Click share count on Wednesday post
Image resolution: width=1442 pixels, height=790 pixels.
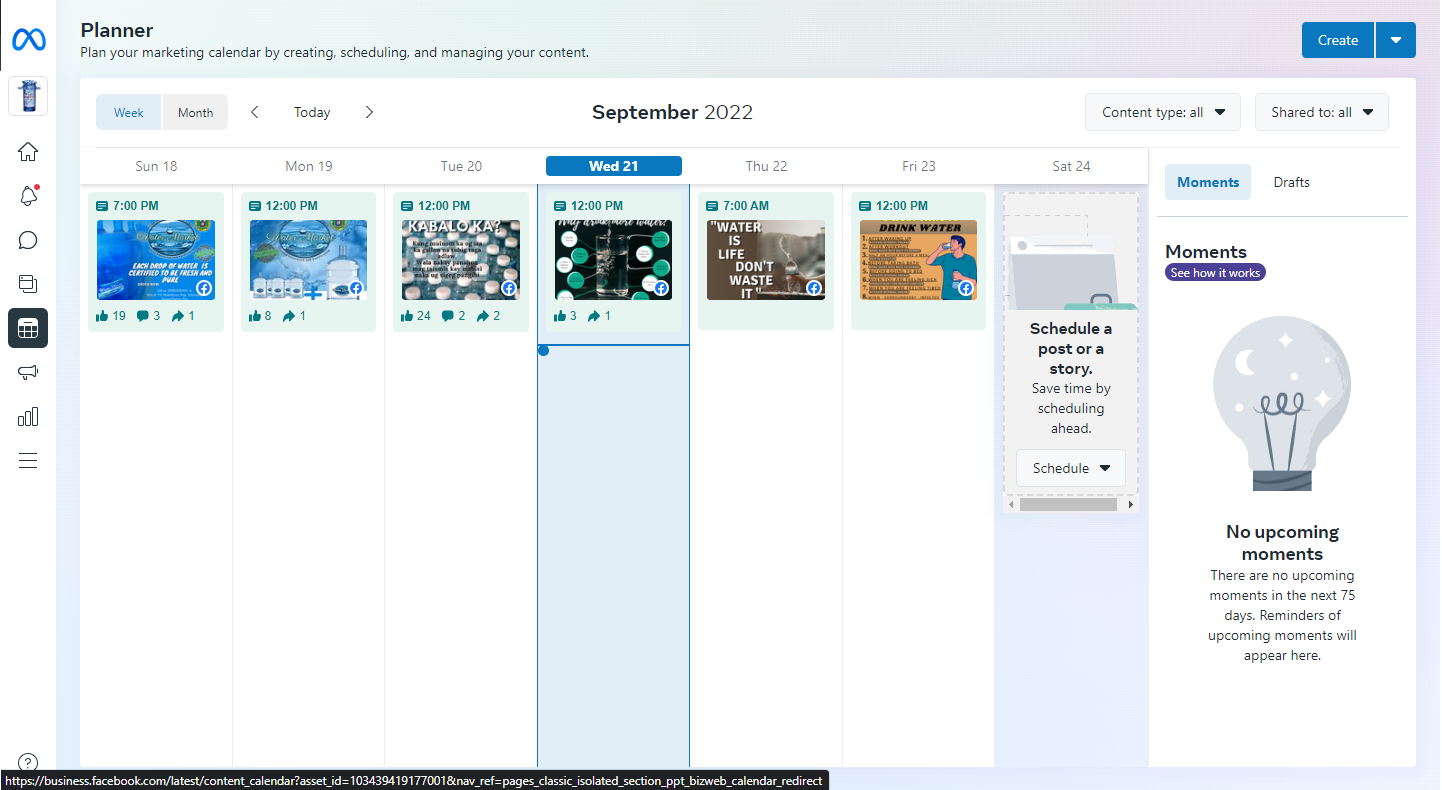[x=599, y=316]
